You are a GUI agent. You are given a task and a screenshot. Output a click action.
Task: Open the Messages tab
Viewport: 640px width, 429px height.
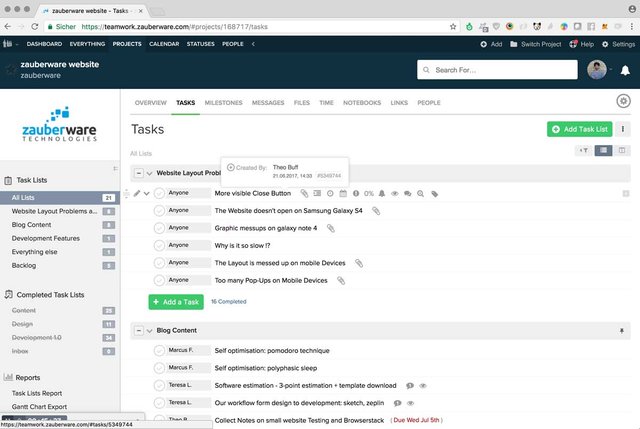tap(268, 103)
